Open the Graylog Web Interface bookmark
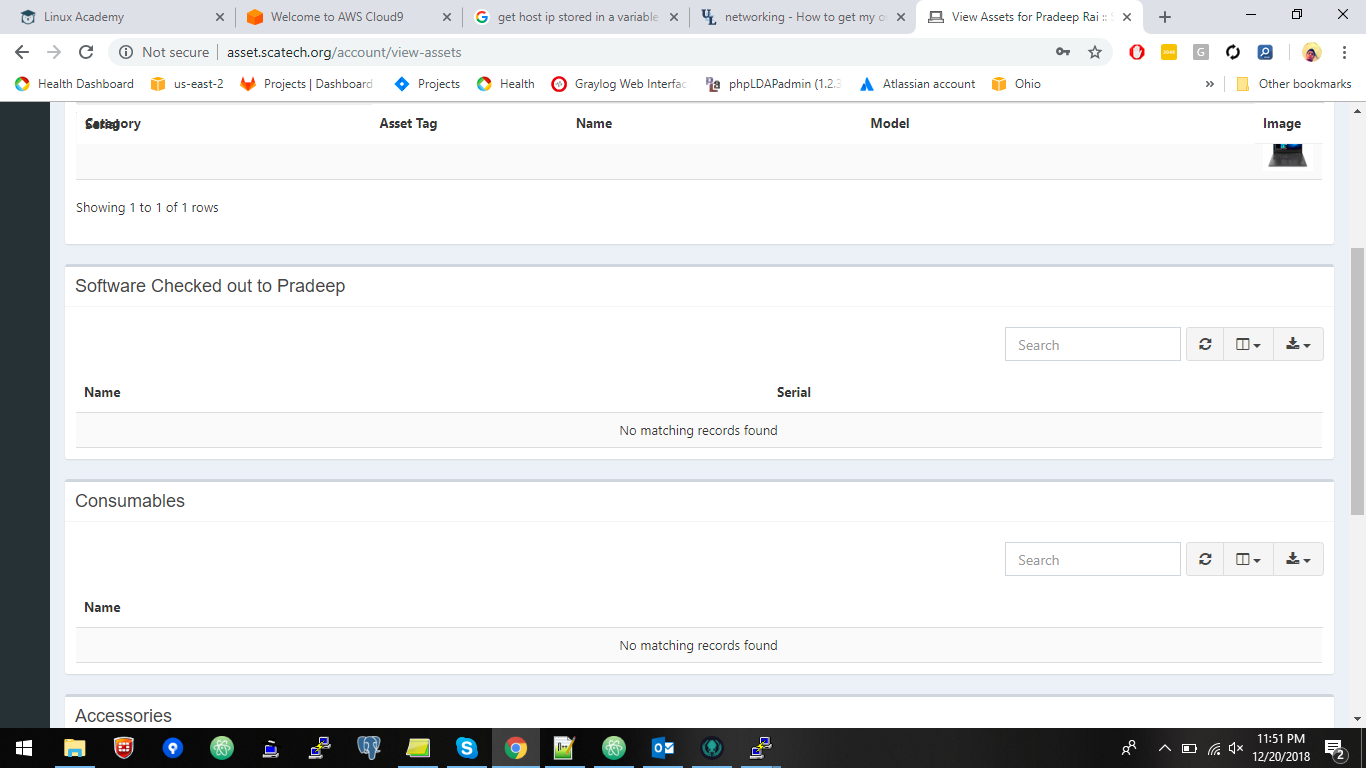The image size is (1366, 768). tap(619, 84)
